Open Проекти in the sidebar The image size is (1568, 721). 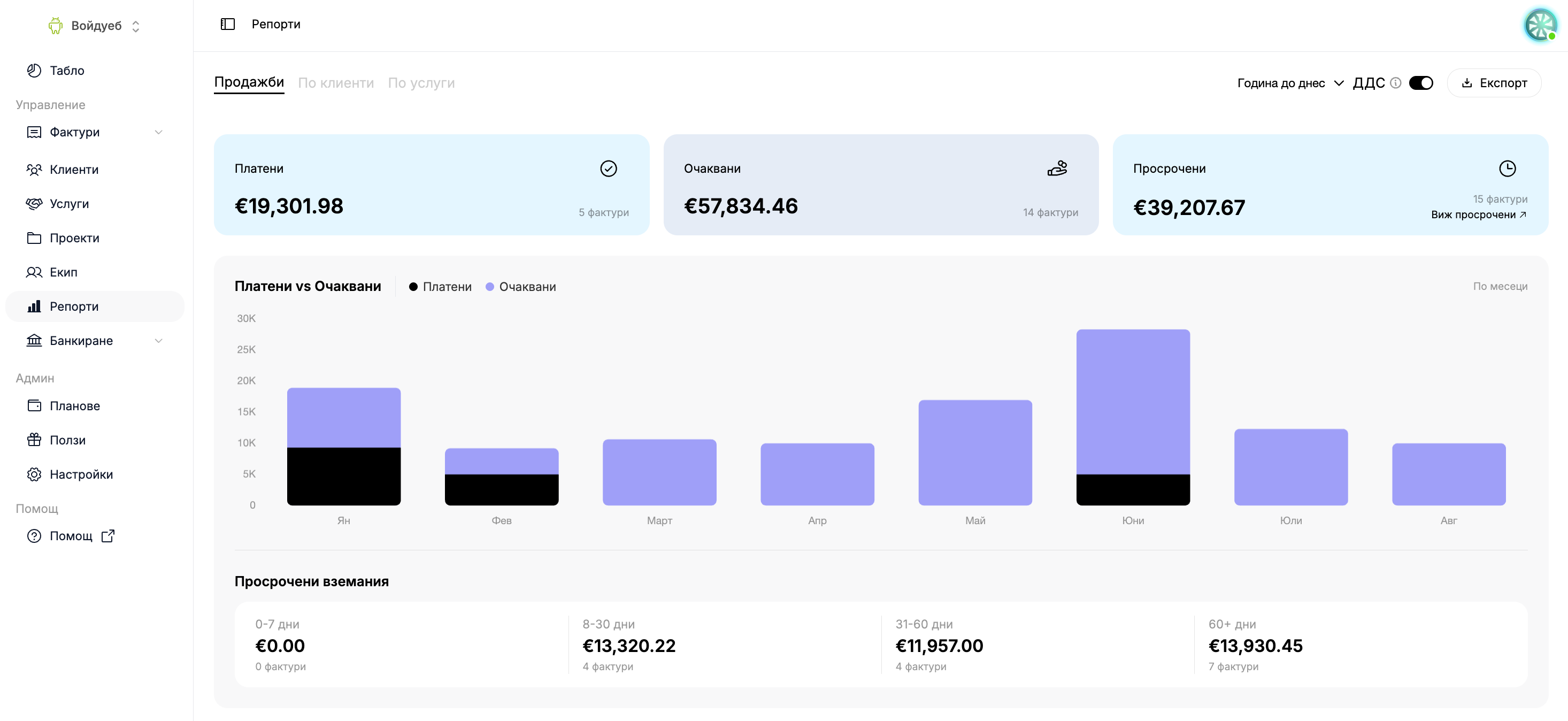point(94,238)
